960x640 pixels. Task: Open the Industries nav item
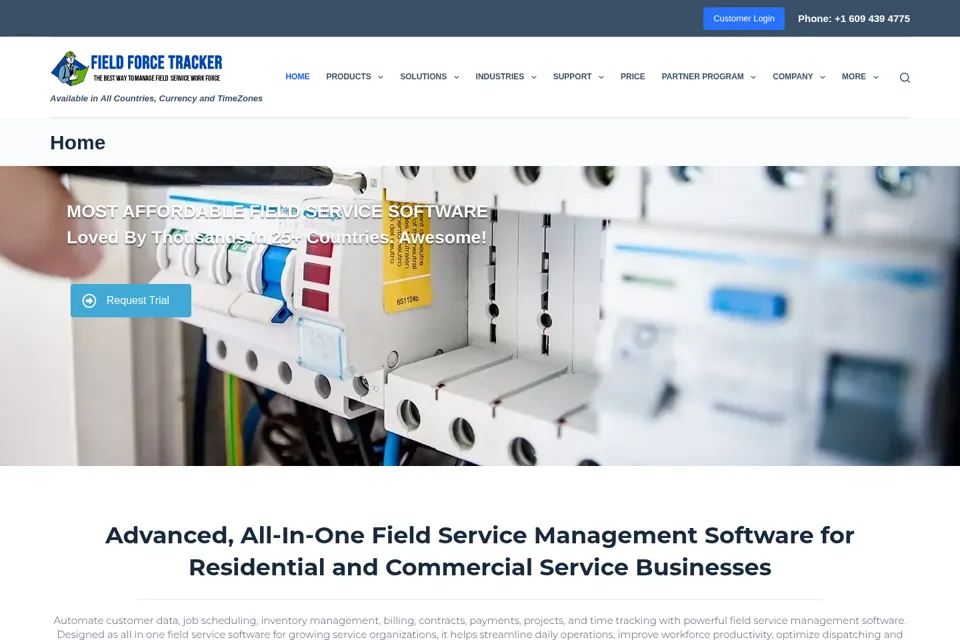coord(500,77)
